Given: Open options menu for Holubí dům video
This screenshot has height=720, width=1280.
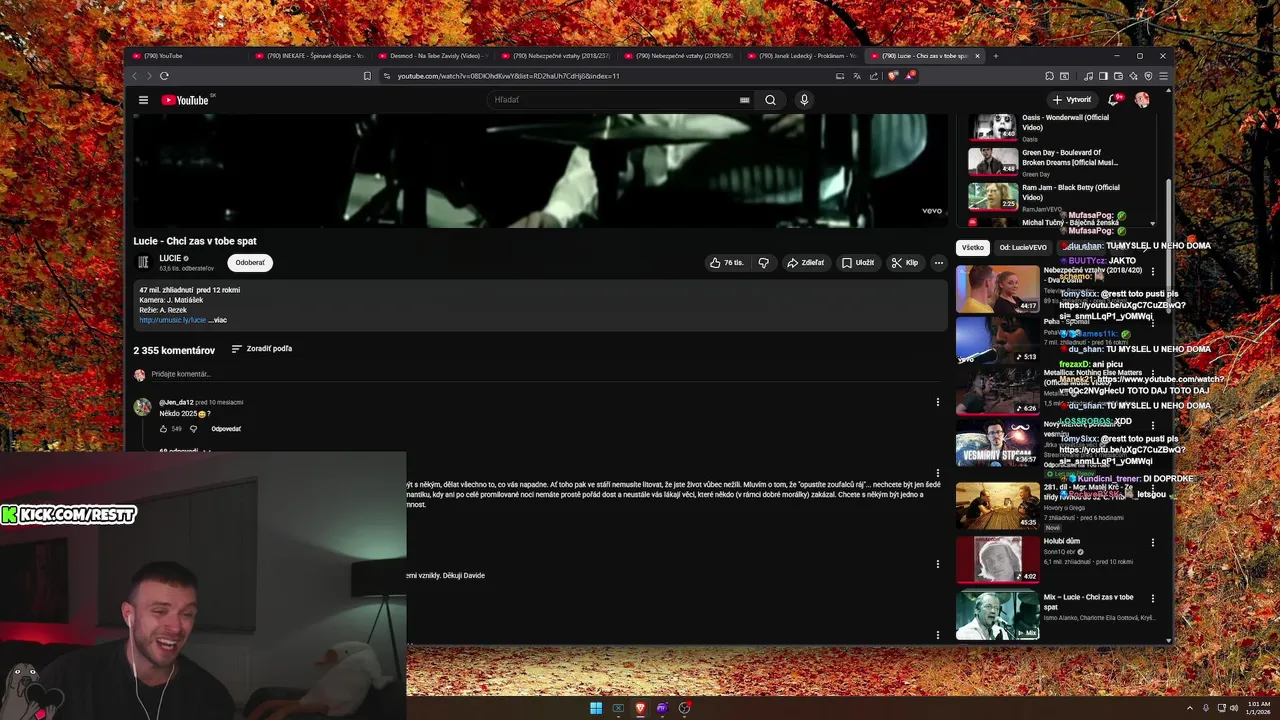Looking at the screenshot, I should click(1152, 542).
